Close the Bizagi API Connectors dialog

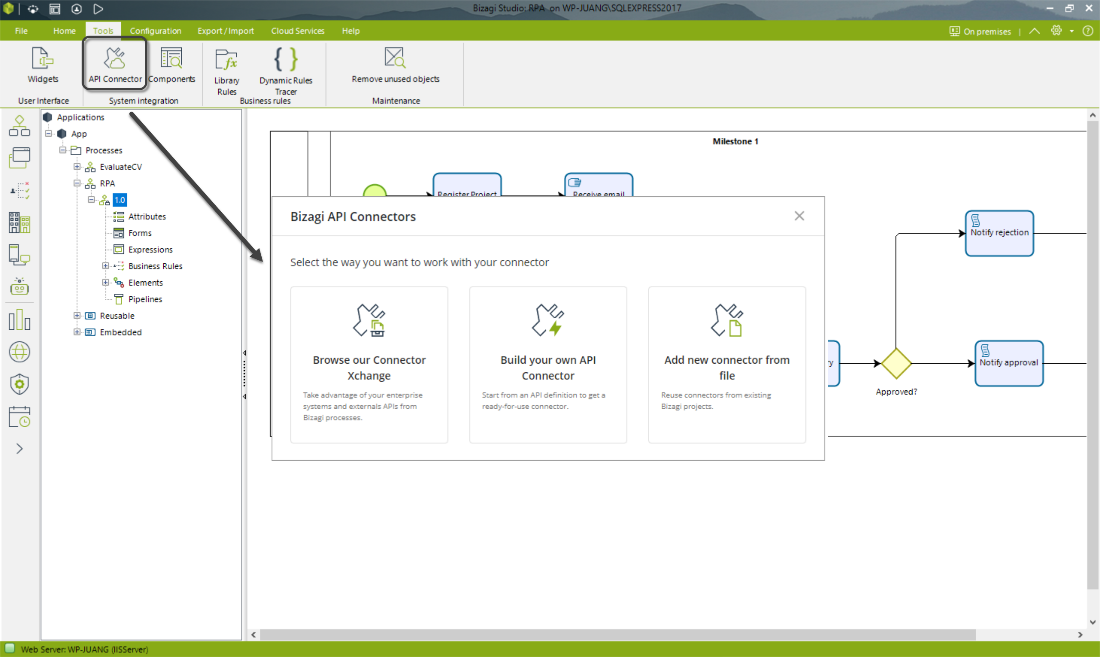point(799,216)
